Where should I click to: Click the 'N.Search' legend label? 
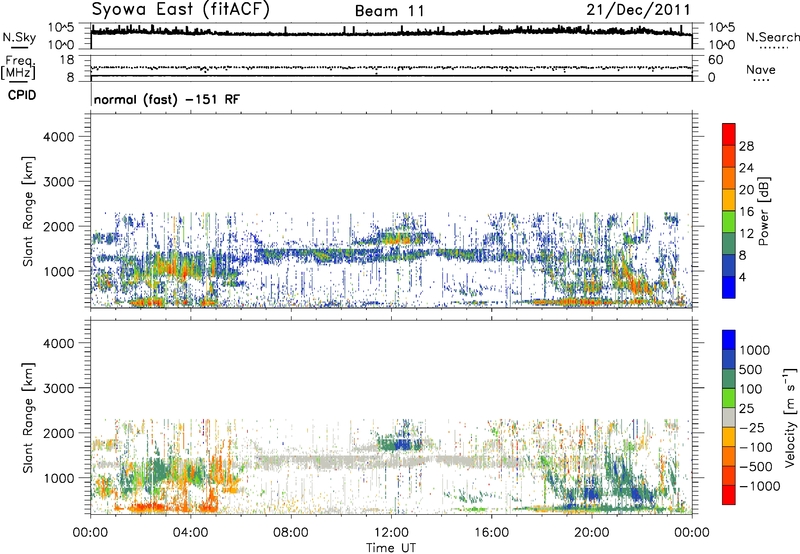coord(772,37)
